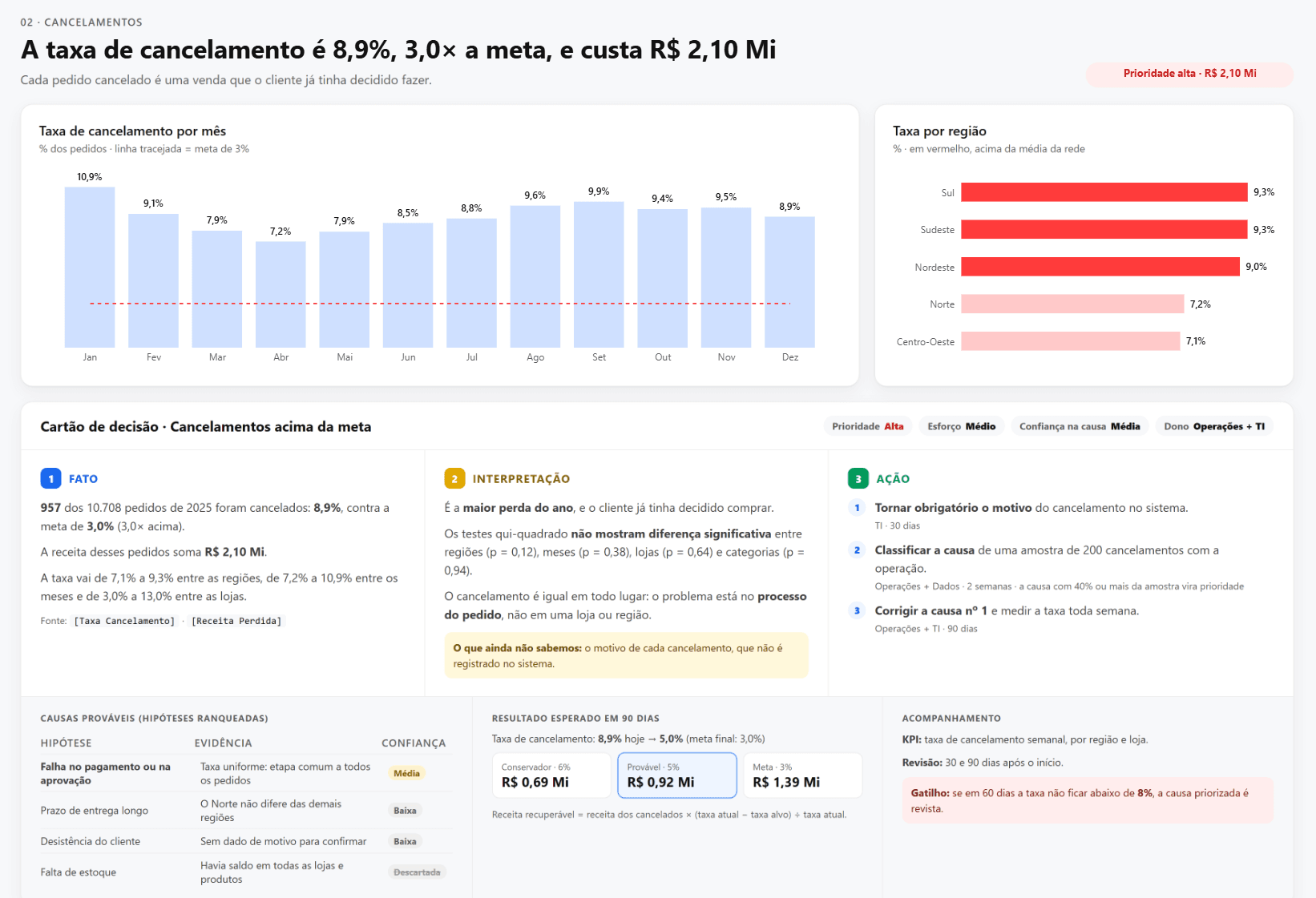
Task: Click the 'Taxa de cancelamento por mês' title
Action: click(132, 131)
